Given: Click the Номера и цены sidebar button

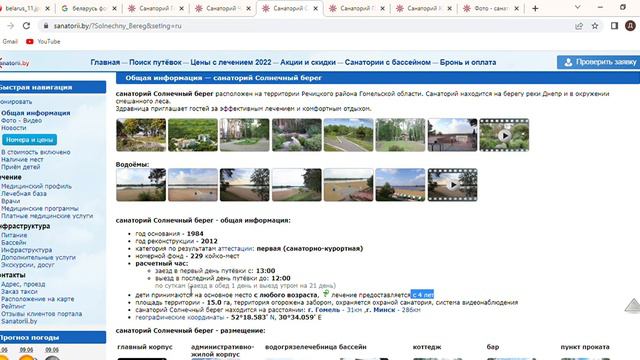Looking at the screenshot, I should pyautogui.click(x=29, y=140).
